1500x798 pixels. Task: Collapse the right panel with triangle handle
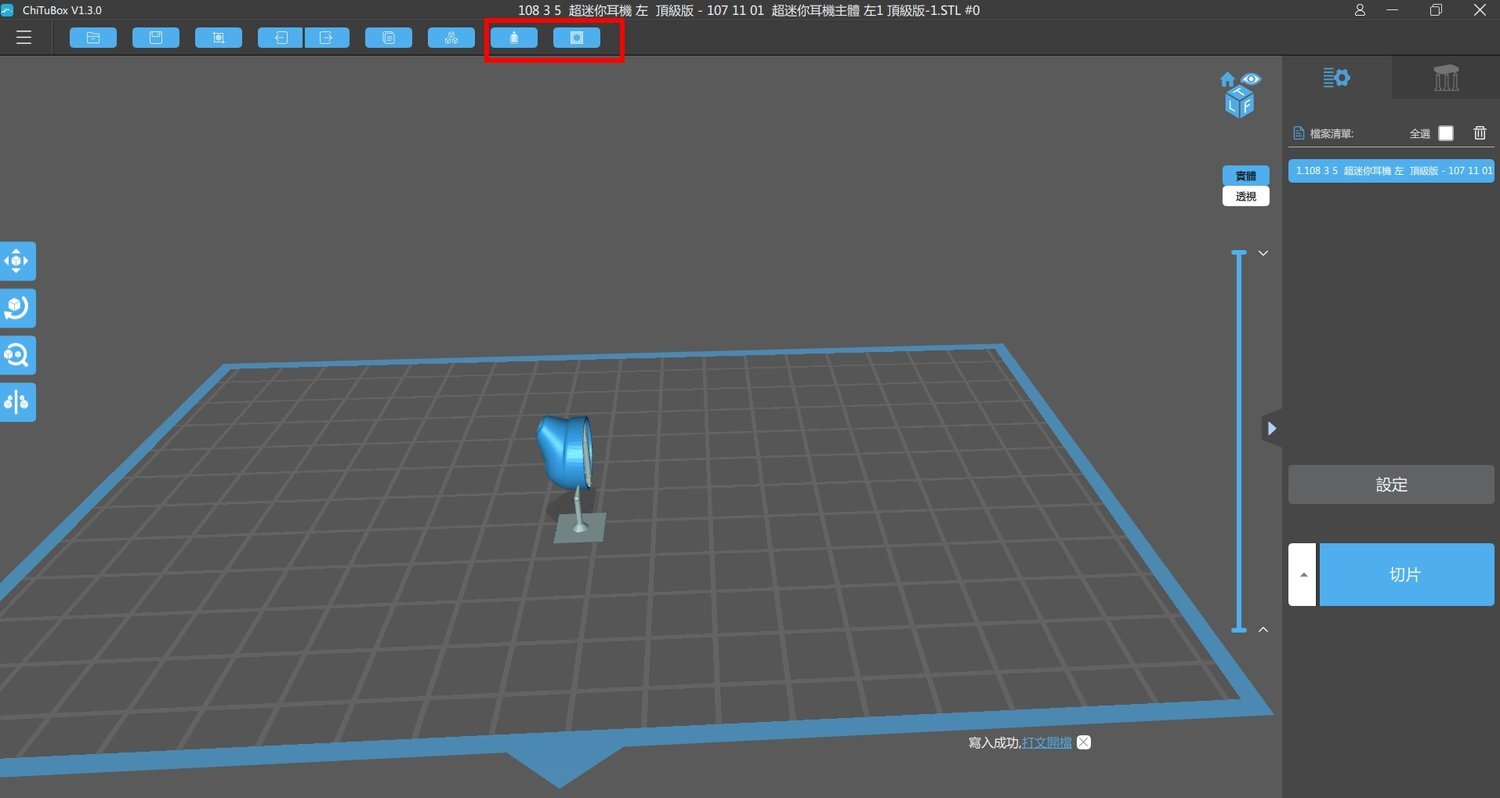[1272, 428]
